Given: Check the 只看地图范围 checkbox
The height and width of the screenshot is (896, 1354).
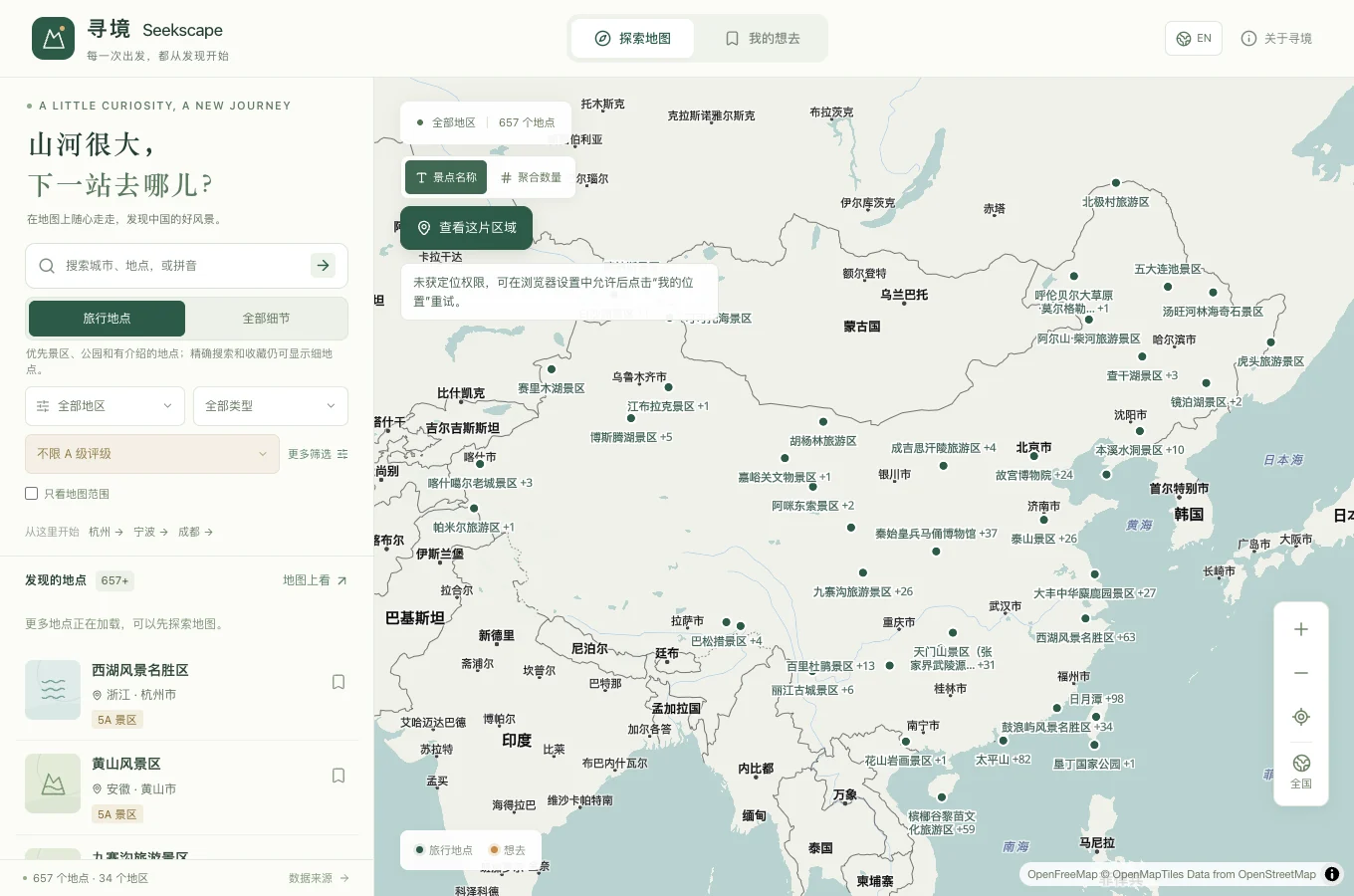Looking at the screenshot, I should (31, 494).
